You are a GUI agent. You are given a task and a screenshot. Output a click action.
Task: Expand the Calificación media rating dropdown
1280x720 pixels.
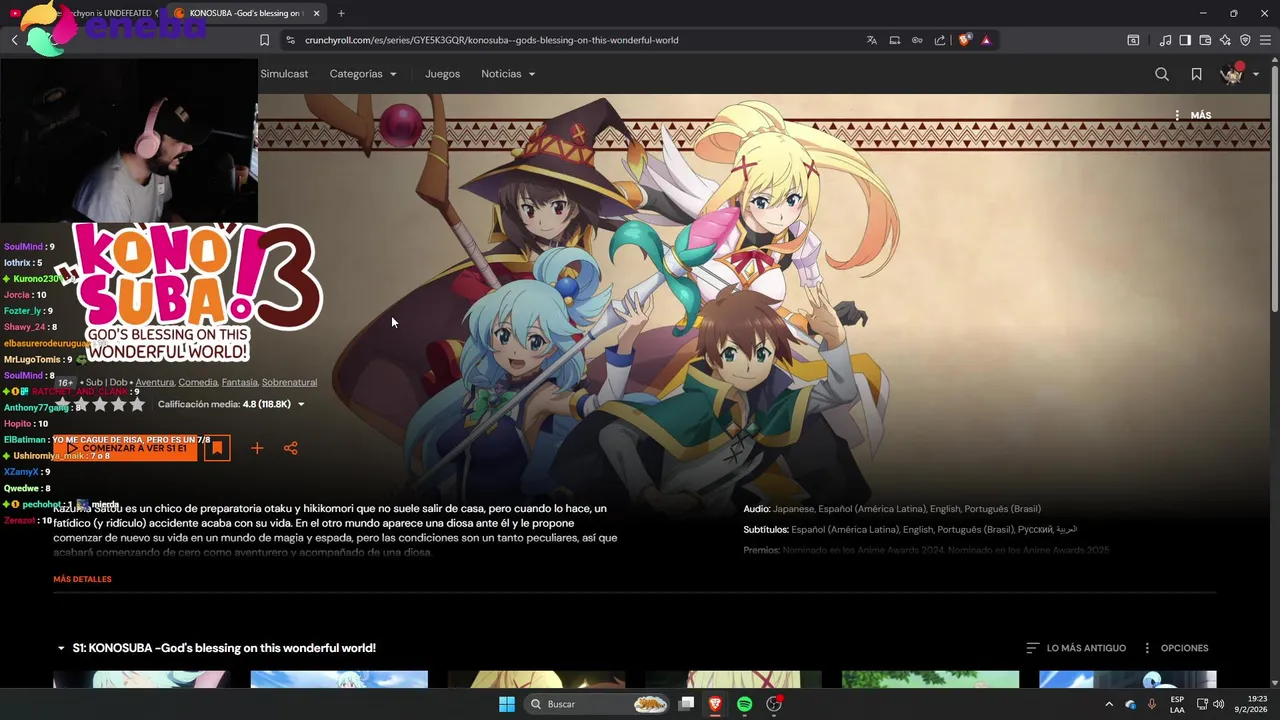point(231,404)
